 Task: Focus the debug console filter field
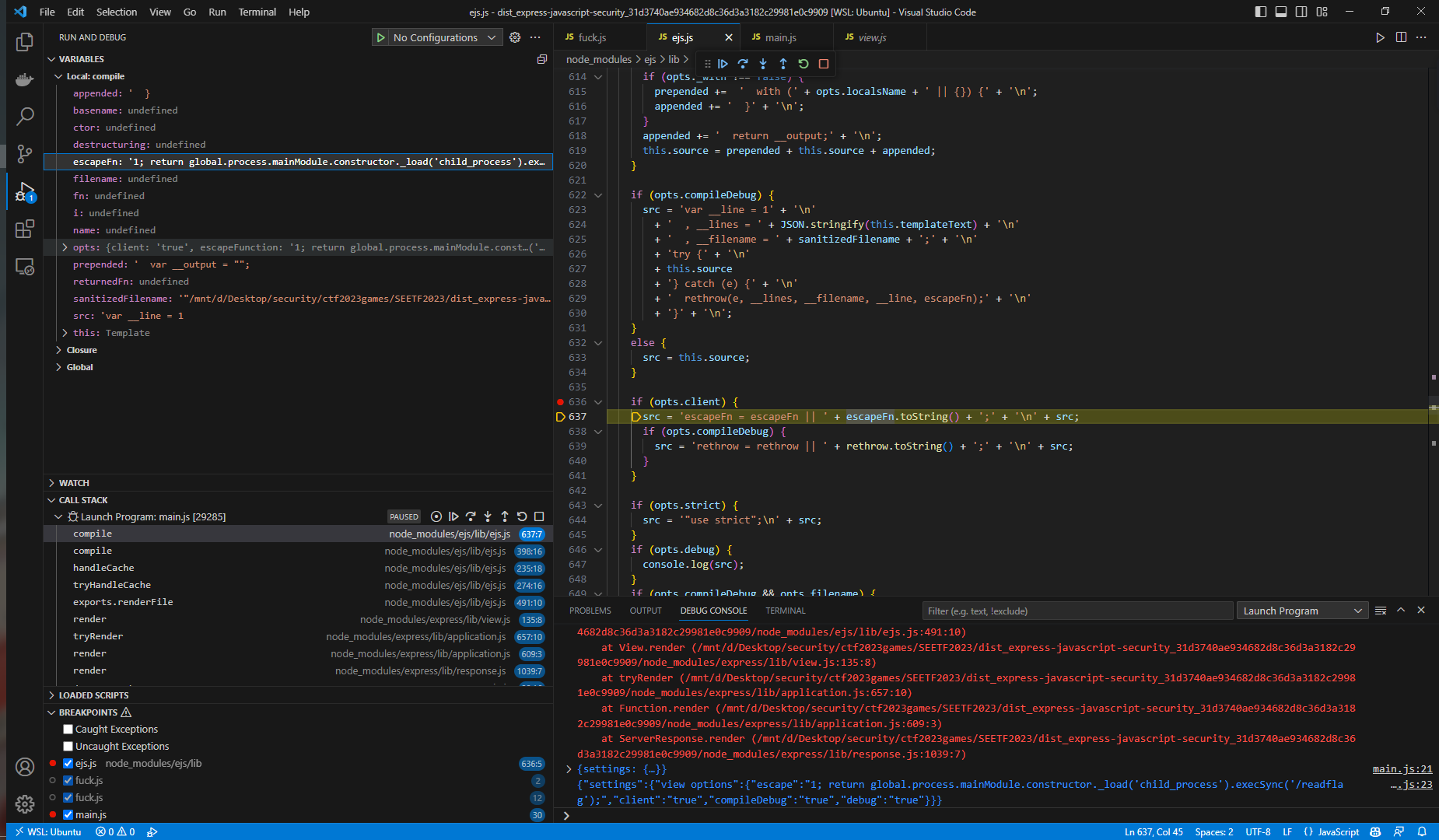coord(1077,611)
